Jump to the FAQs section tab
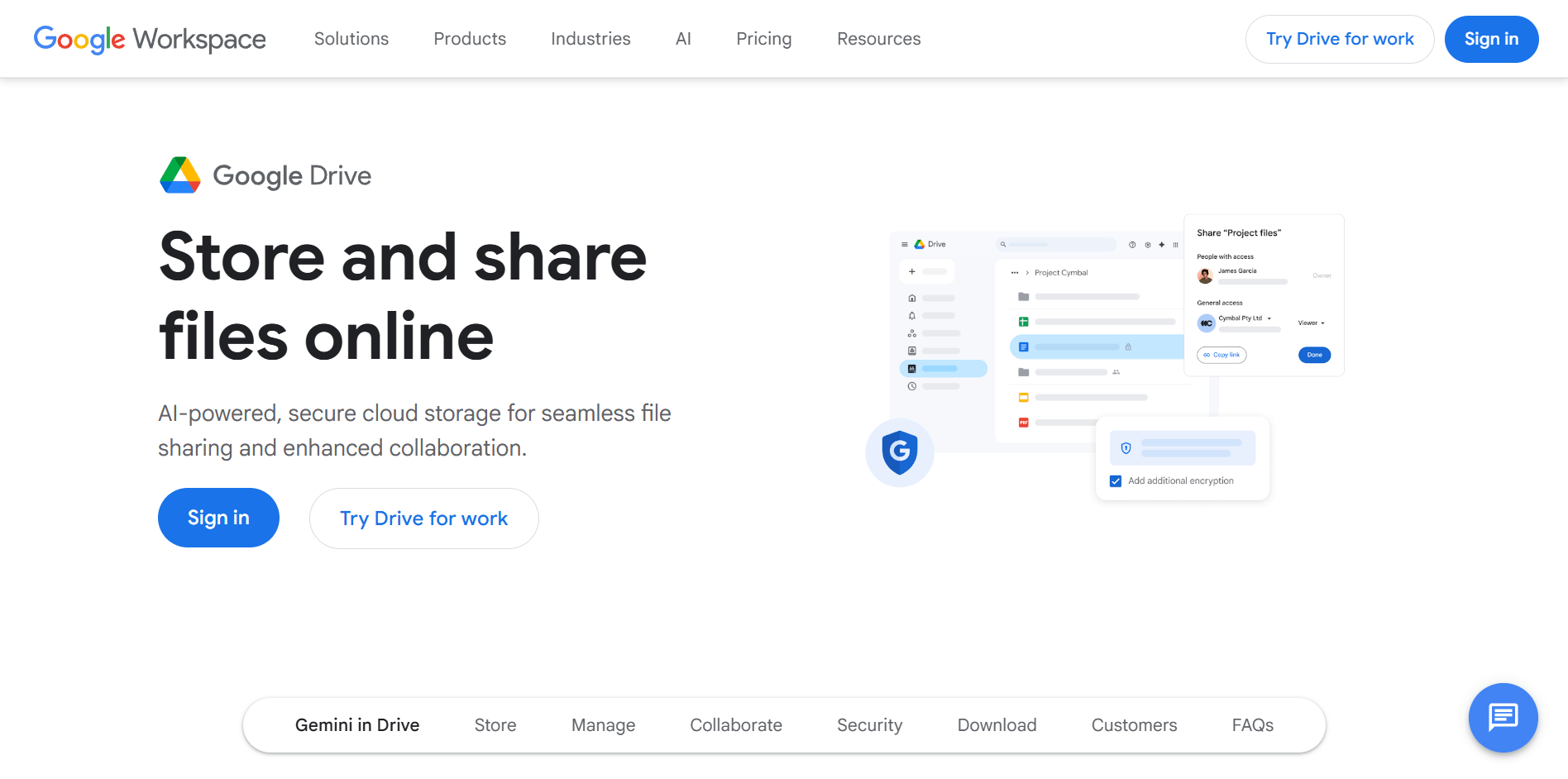1568x779 pixels. 1253,725
